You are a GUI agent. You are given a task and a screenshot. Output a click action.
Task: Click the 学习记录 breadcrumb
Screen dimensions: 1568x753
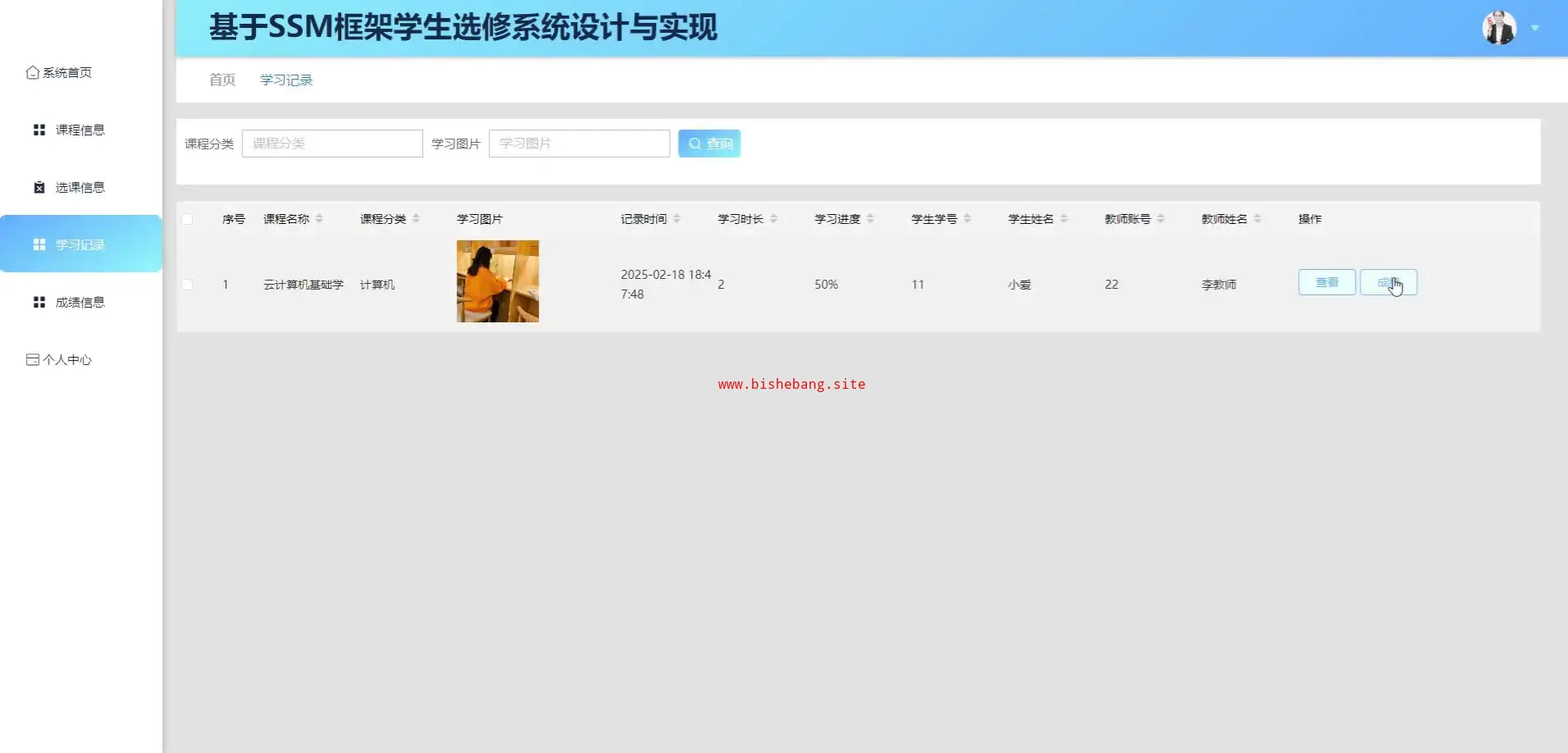coord(286,80)
